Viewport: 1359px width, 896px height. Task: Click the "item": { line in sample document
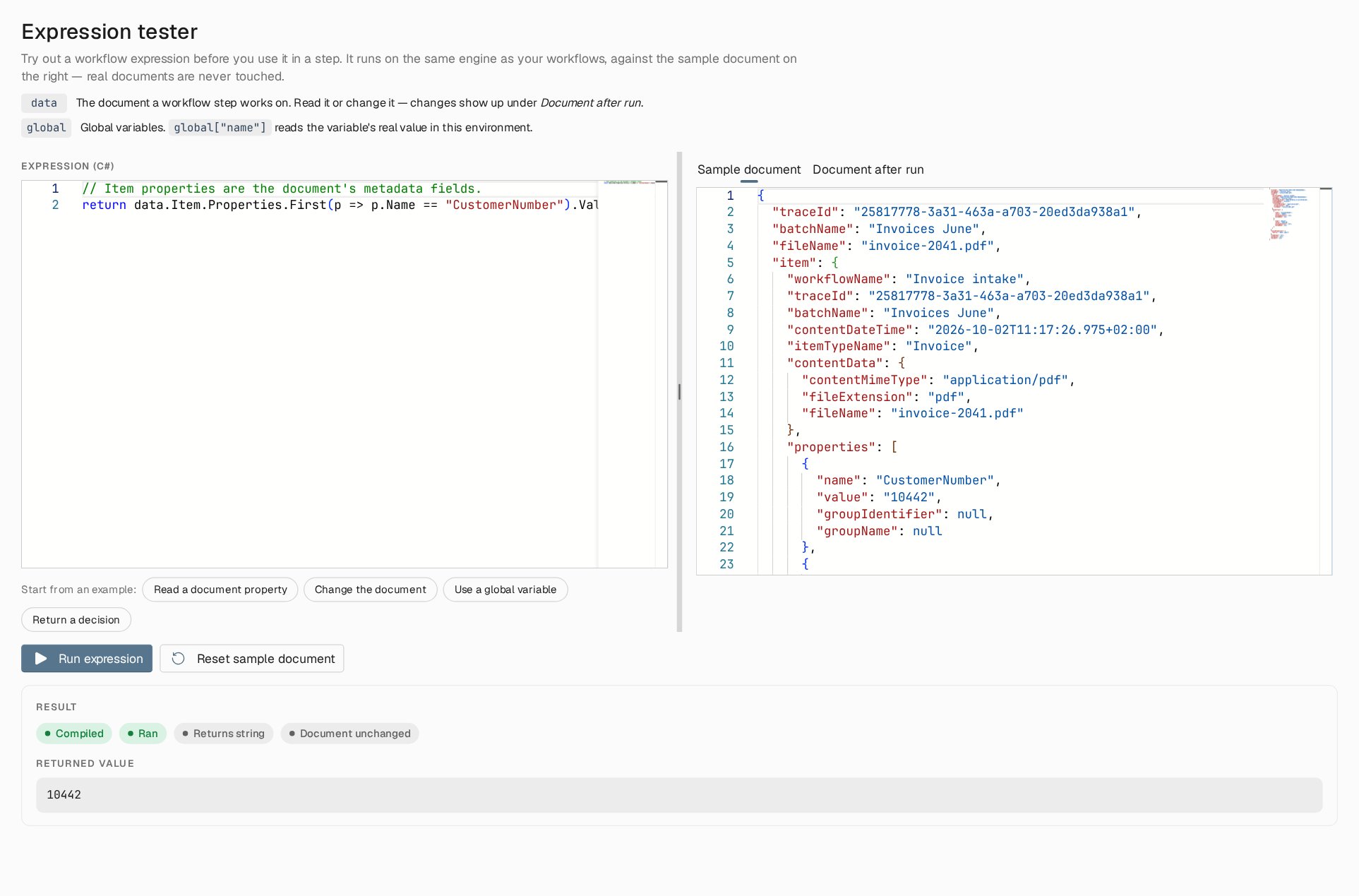tap(805, 263)
